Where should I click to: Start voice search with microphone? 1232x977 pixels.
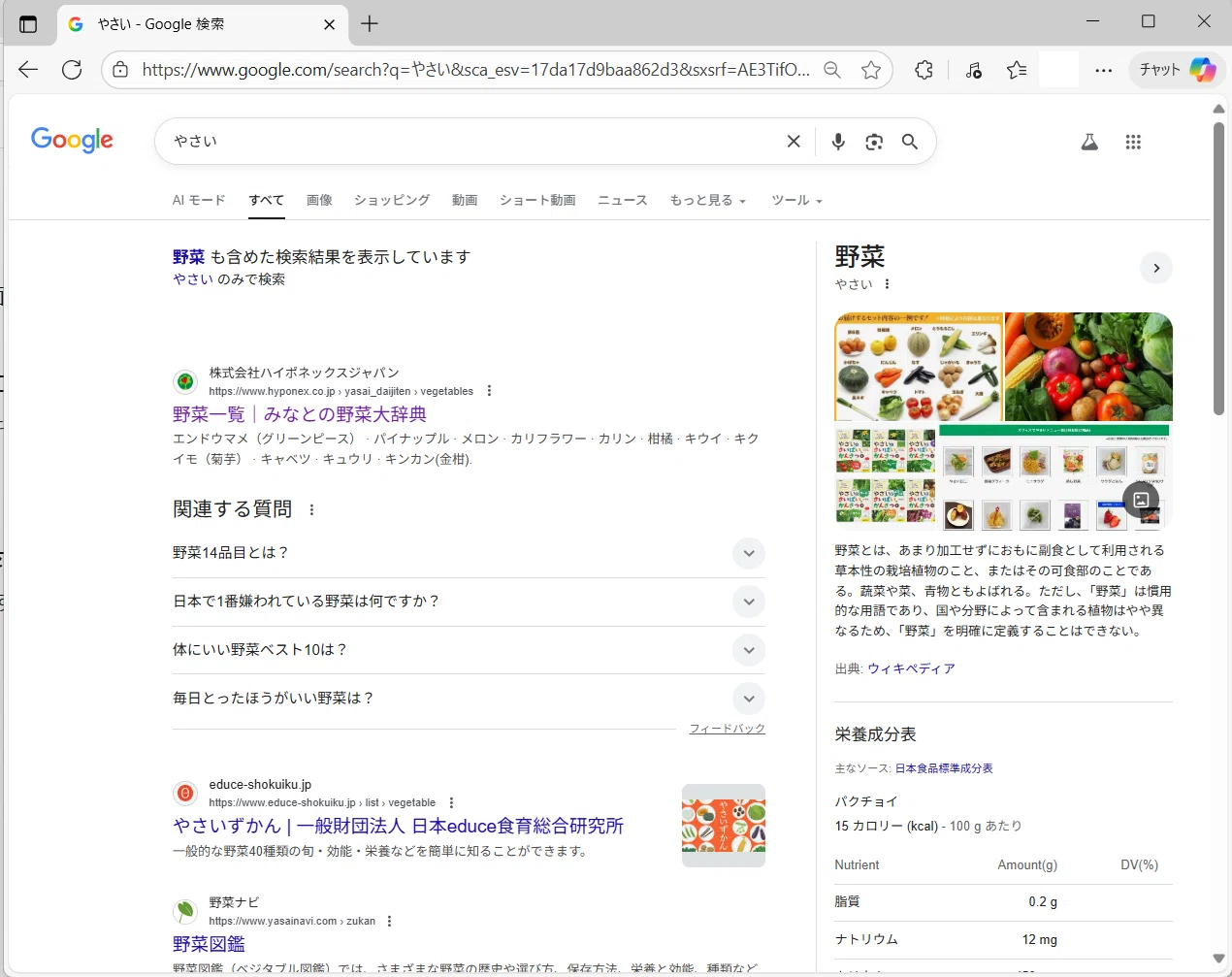pos(838,142)
